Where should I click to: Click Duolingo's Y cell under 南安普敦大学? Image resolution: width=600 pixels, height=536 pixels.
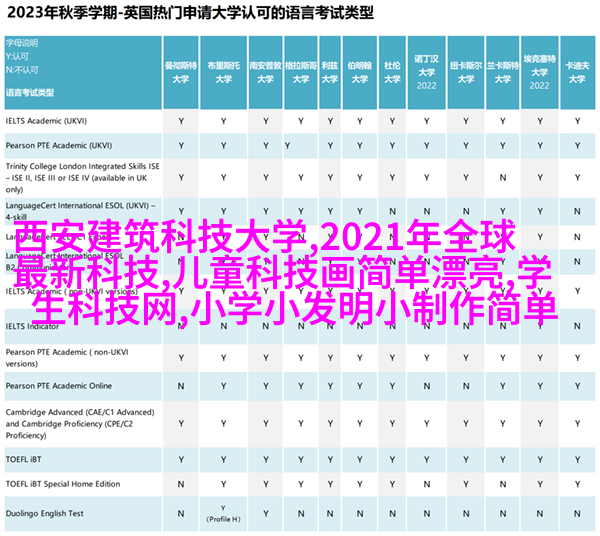266,513
